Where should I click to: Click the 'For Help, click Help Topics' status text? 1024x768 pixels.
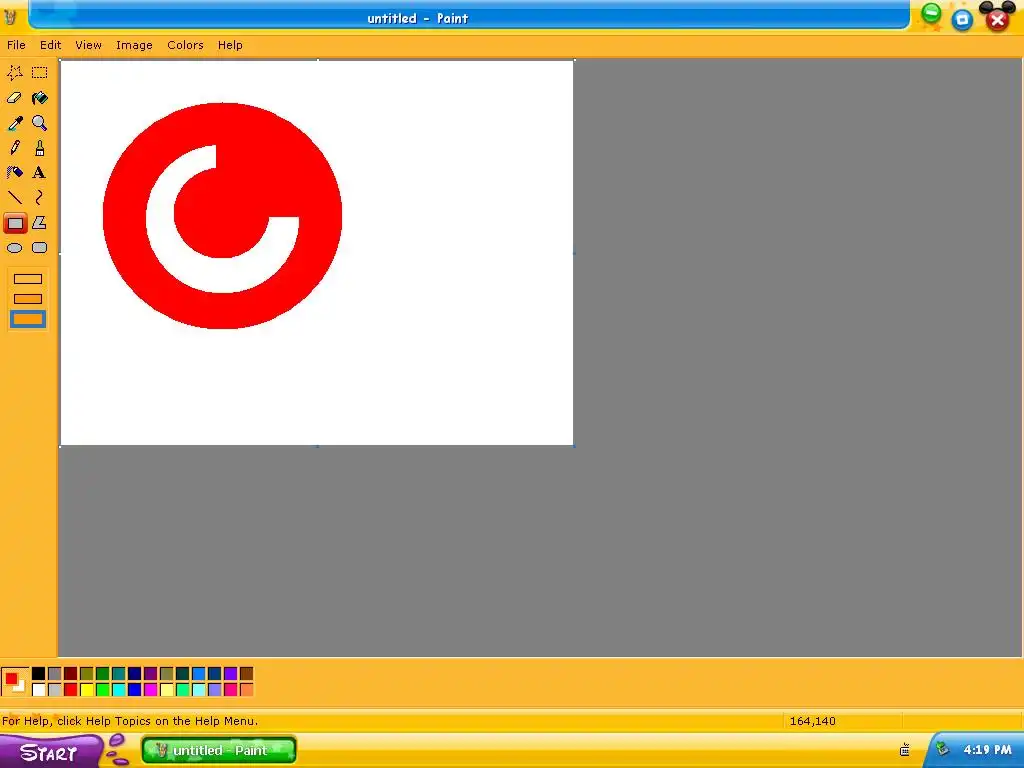coord(130,721)
